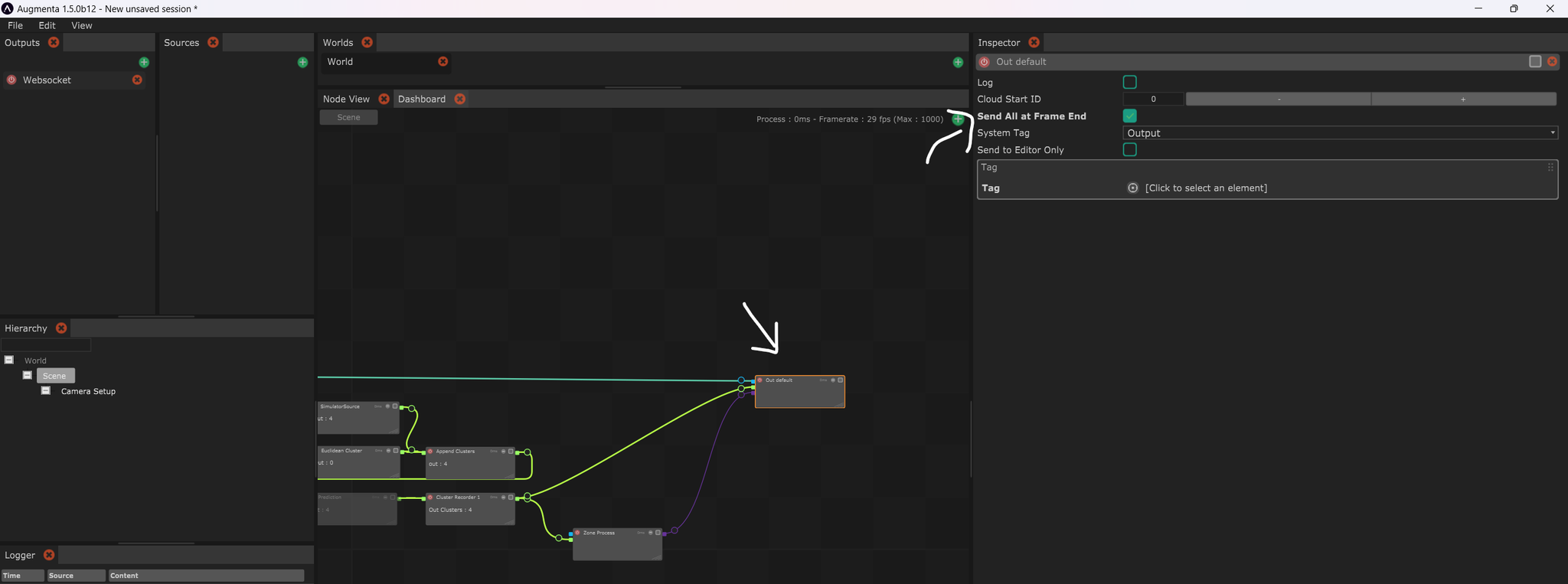This screenshot has width=1568, height=584.
Task: Switch to the Dashboard tab
Action: (x=421, y=99)
